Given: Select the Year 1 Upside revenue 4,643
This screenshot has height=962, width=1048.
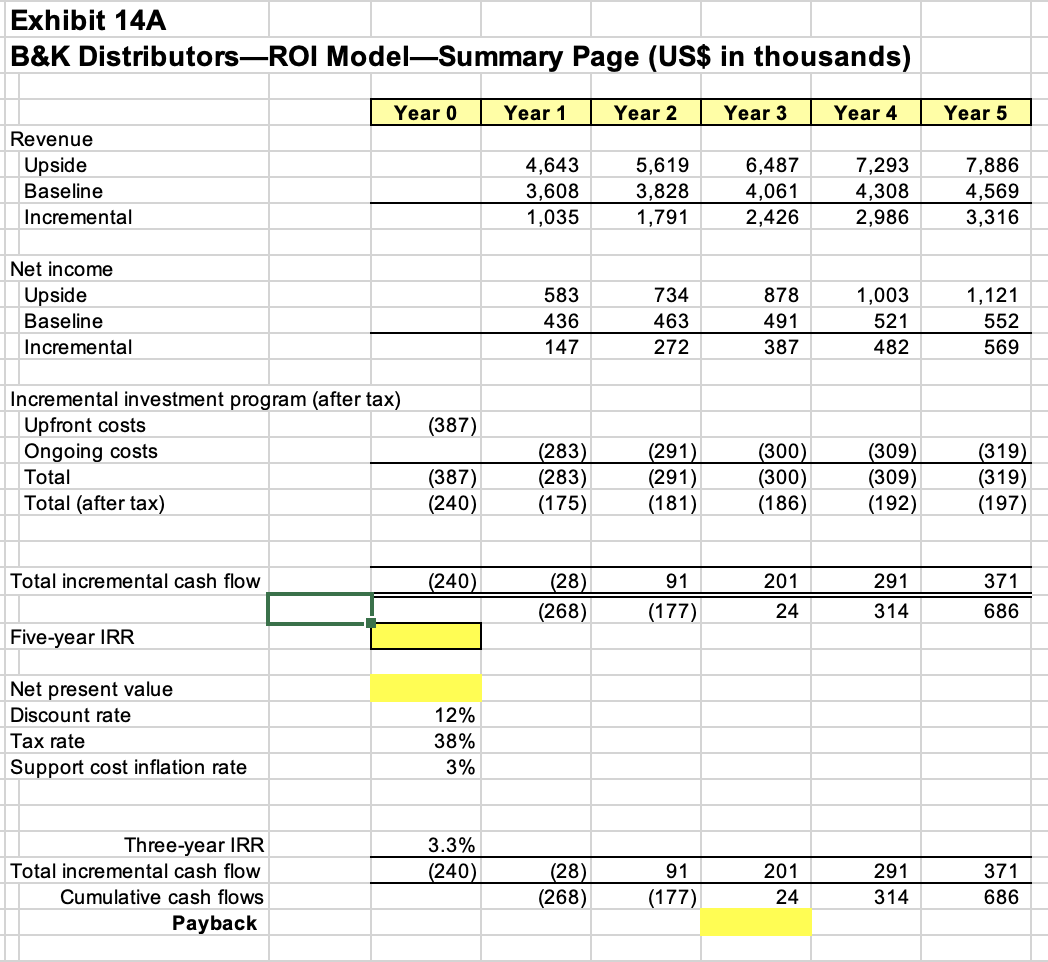Looking at the screenshot, I should (536, 164).
